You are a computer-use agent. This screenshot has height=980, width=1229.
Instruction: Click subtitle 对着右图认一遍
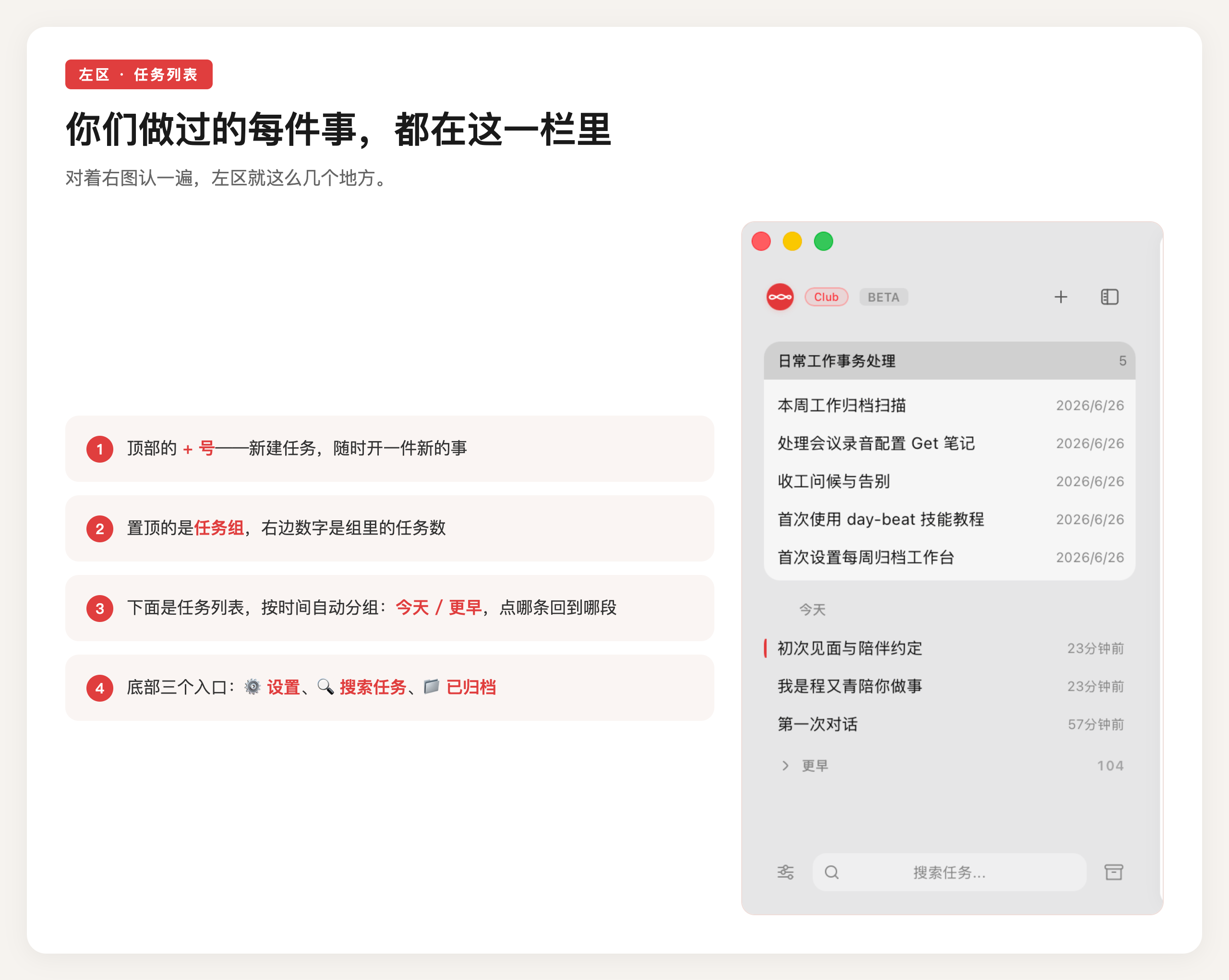point(129,178)
